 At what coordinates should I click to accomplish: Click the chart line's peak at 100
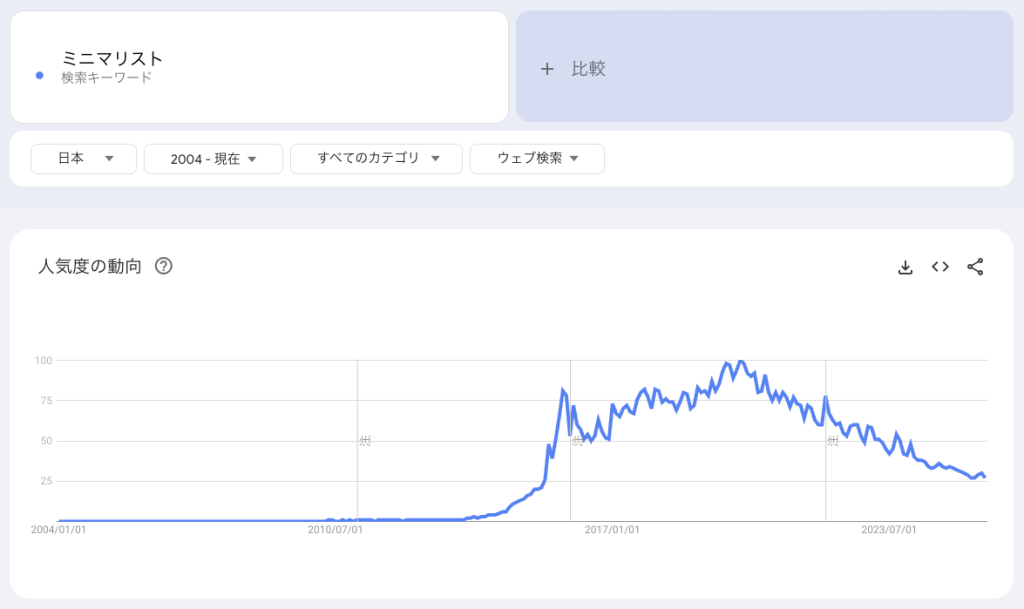click(740, 361)
